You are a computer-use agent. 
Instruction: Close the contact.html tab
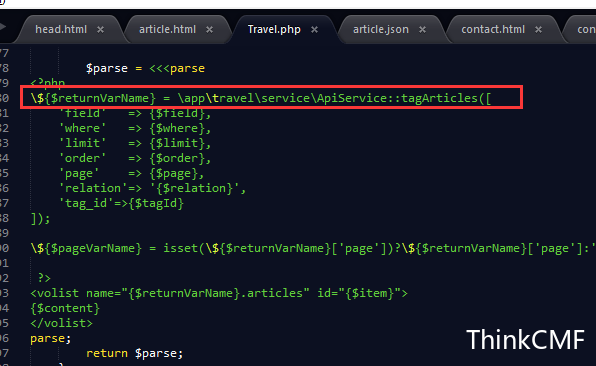(538, 30)
